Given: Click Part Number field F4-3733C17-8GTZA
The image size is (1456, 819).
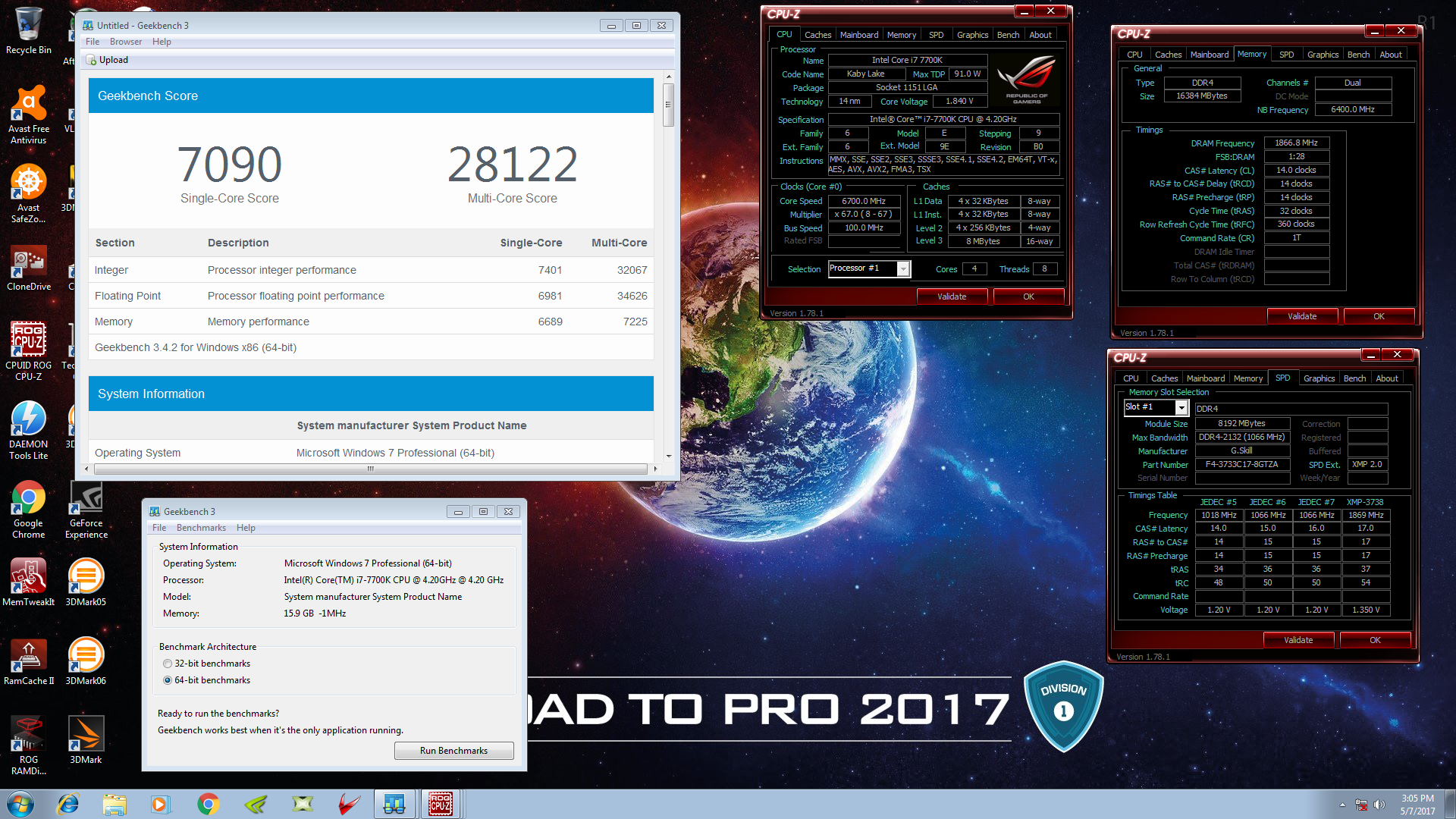Looking at the screenshot, I should 1241,465.
